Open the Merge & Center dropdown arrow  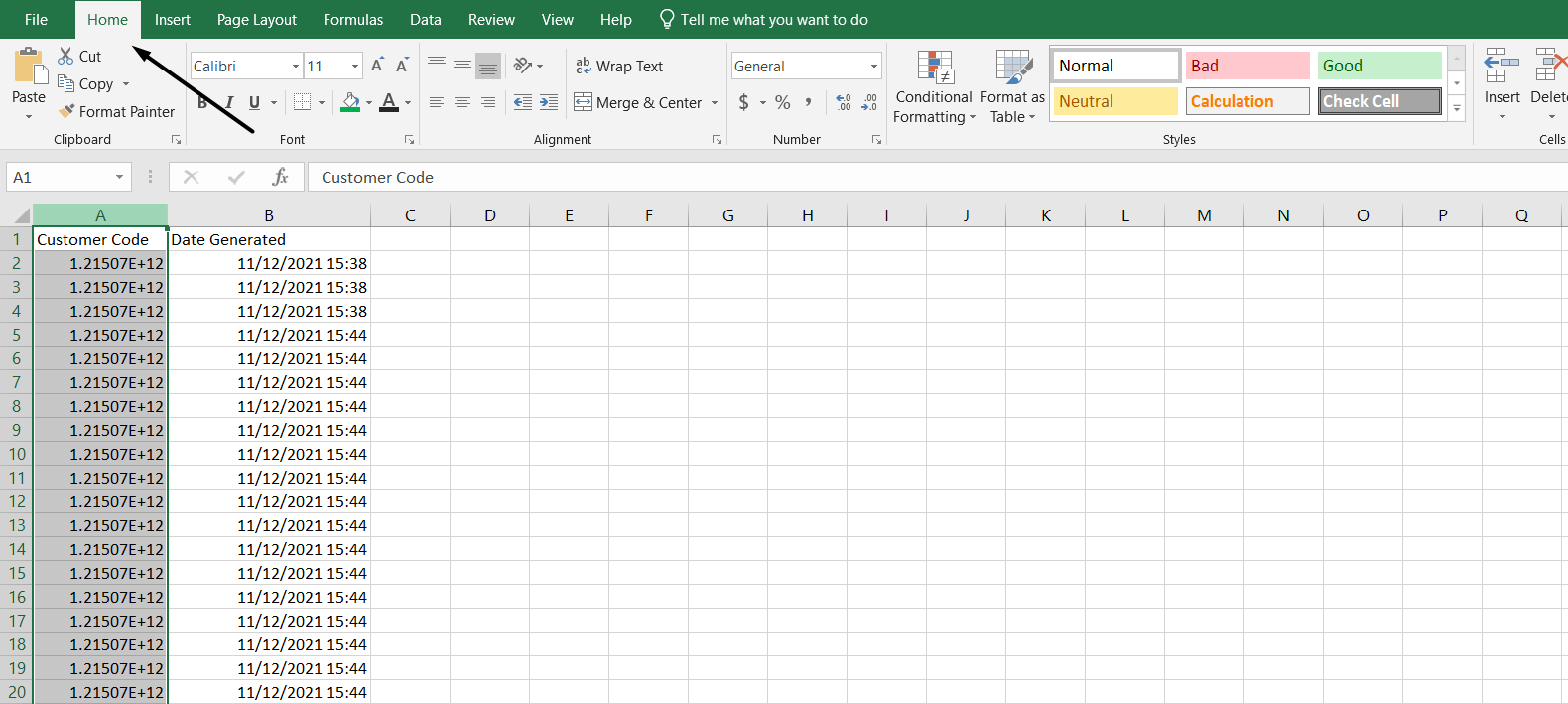[x=715, y=102]
